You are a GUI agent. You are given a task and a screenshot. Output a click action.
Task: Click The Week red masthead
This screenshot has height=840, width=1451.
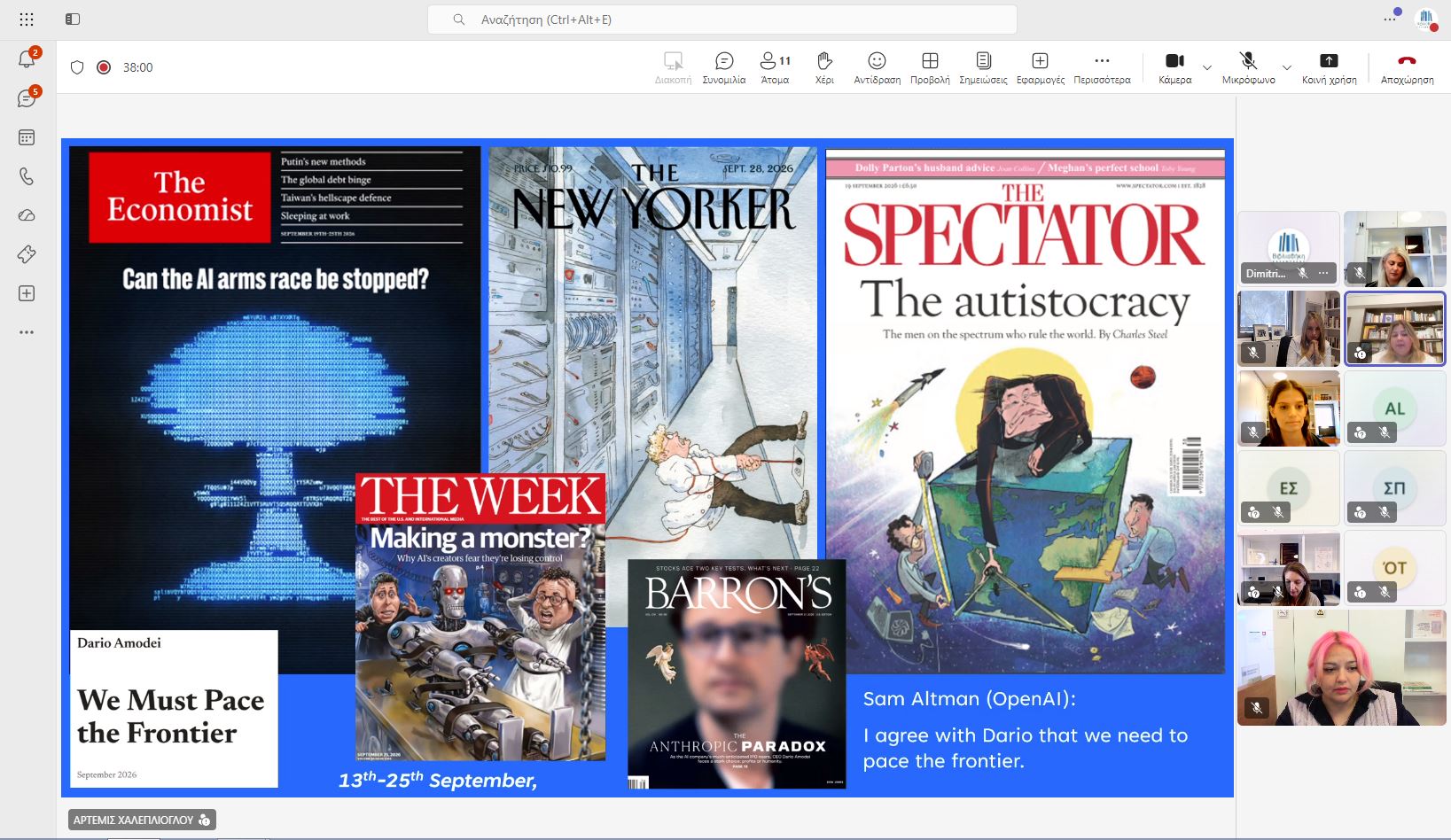pos(480,497)
